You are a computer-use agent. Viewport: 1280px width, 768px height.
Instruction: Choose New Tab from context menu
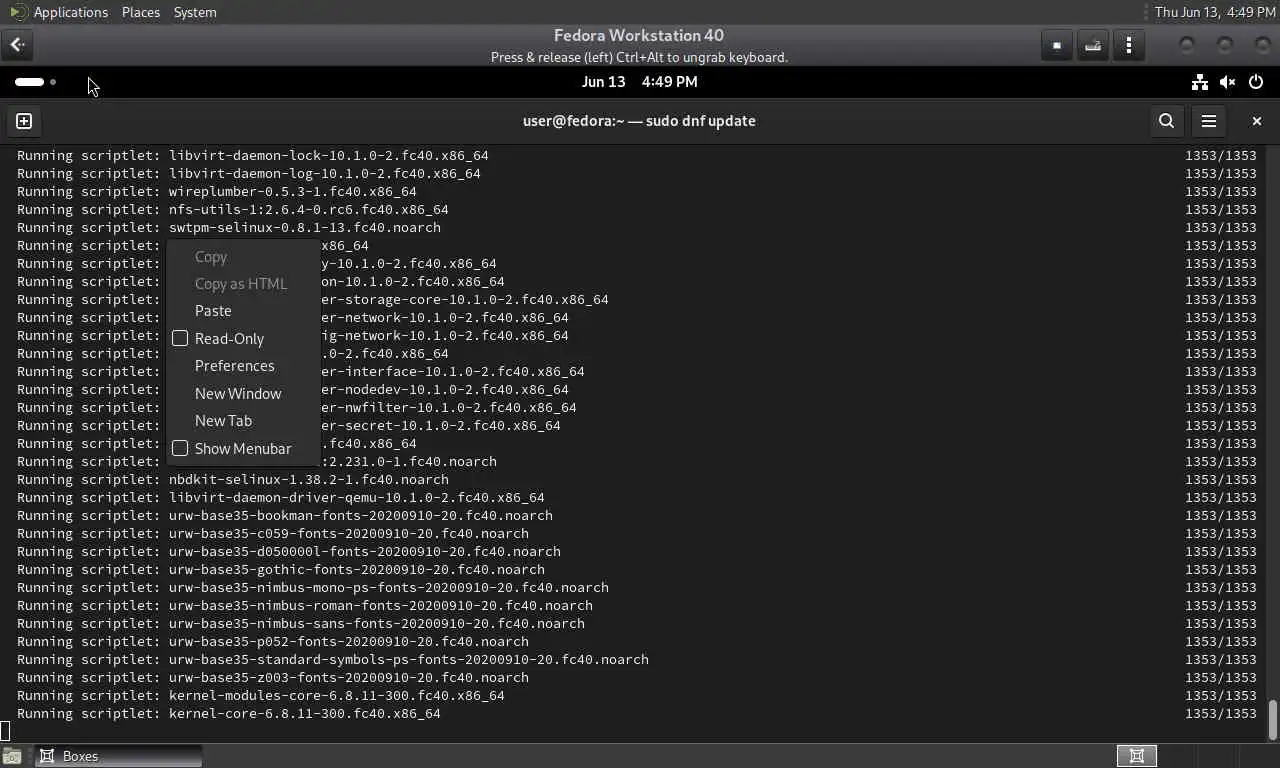click(x=223, y=421)
